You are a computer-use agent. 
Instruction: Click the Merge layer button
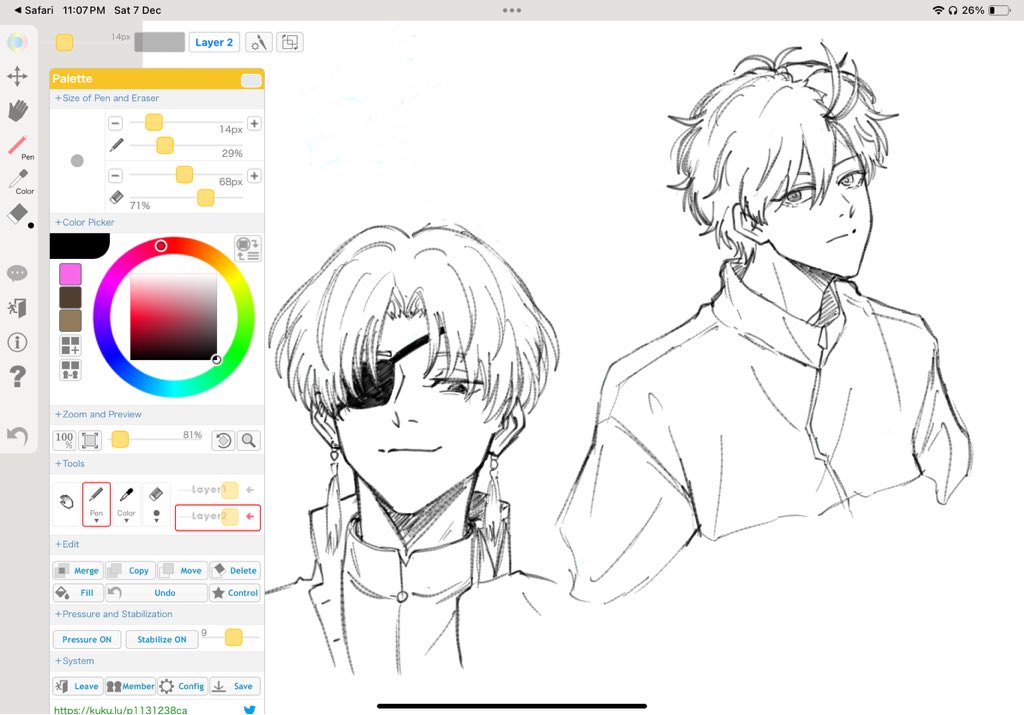(x=78, y=570)
